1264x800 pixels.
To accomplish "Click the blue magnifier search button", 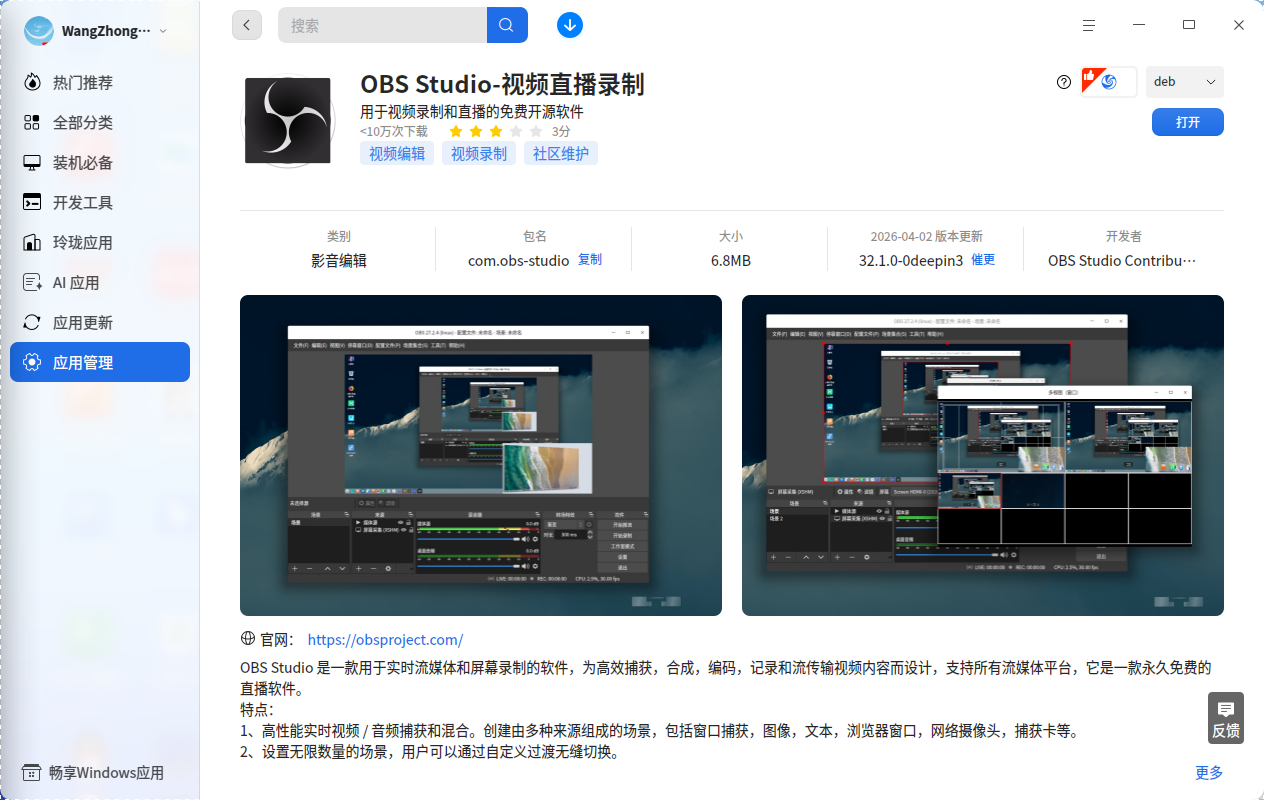I will (x=507, y=25).
